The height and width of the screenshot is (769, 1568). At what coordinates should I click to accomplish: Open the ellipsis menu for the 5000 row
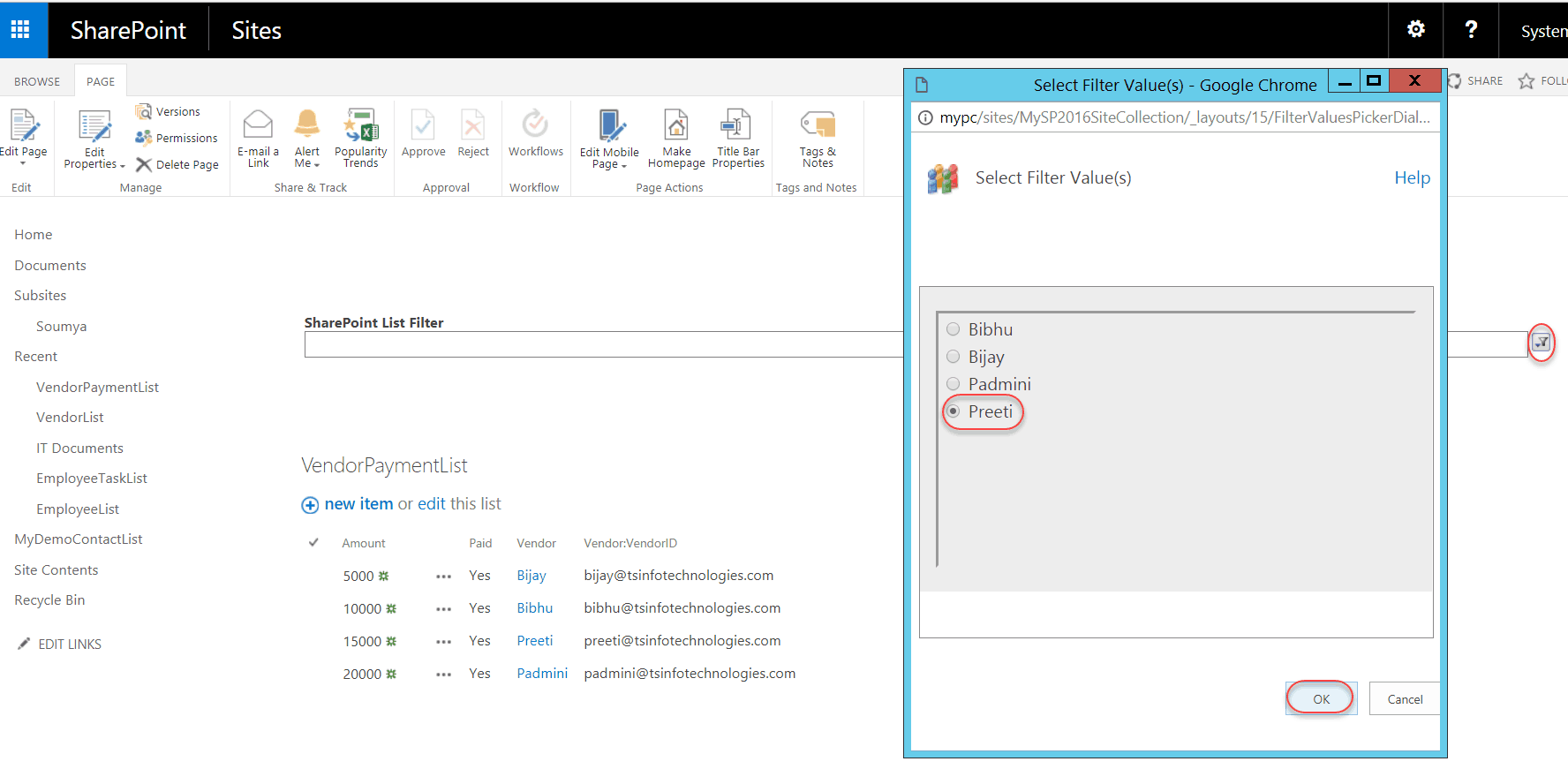pos(443,577)
